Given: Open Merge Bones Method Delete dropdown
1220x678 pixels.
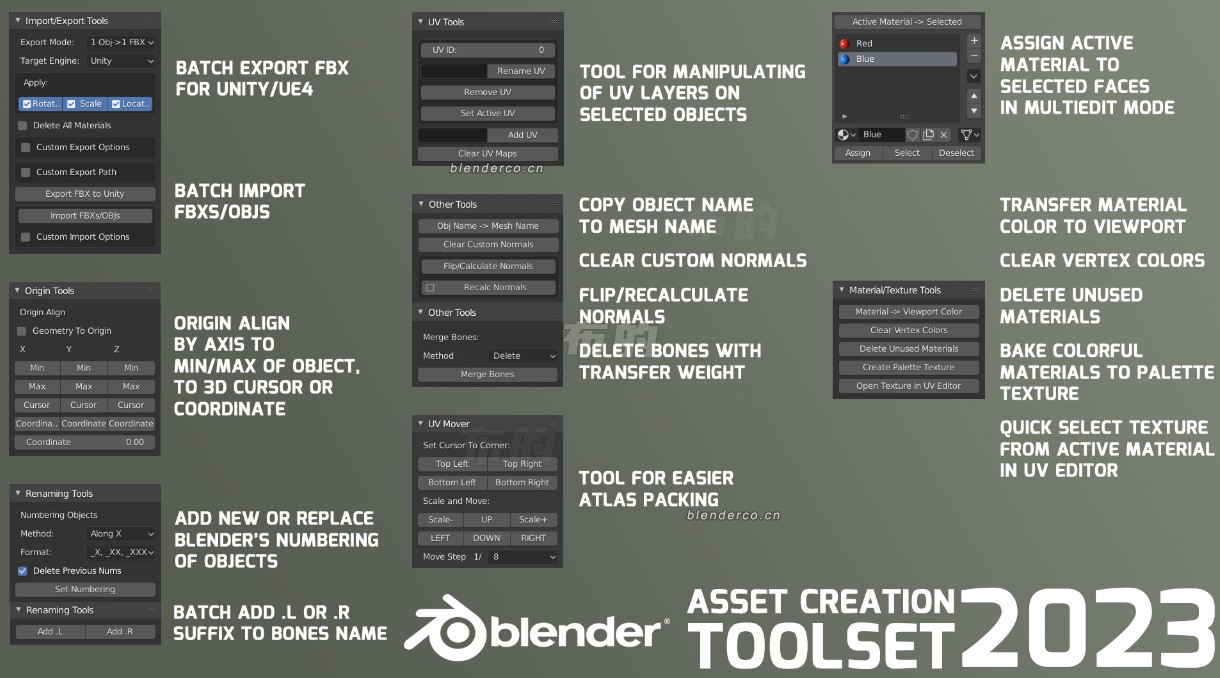Looking at the screenshot, I should 524,356.
